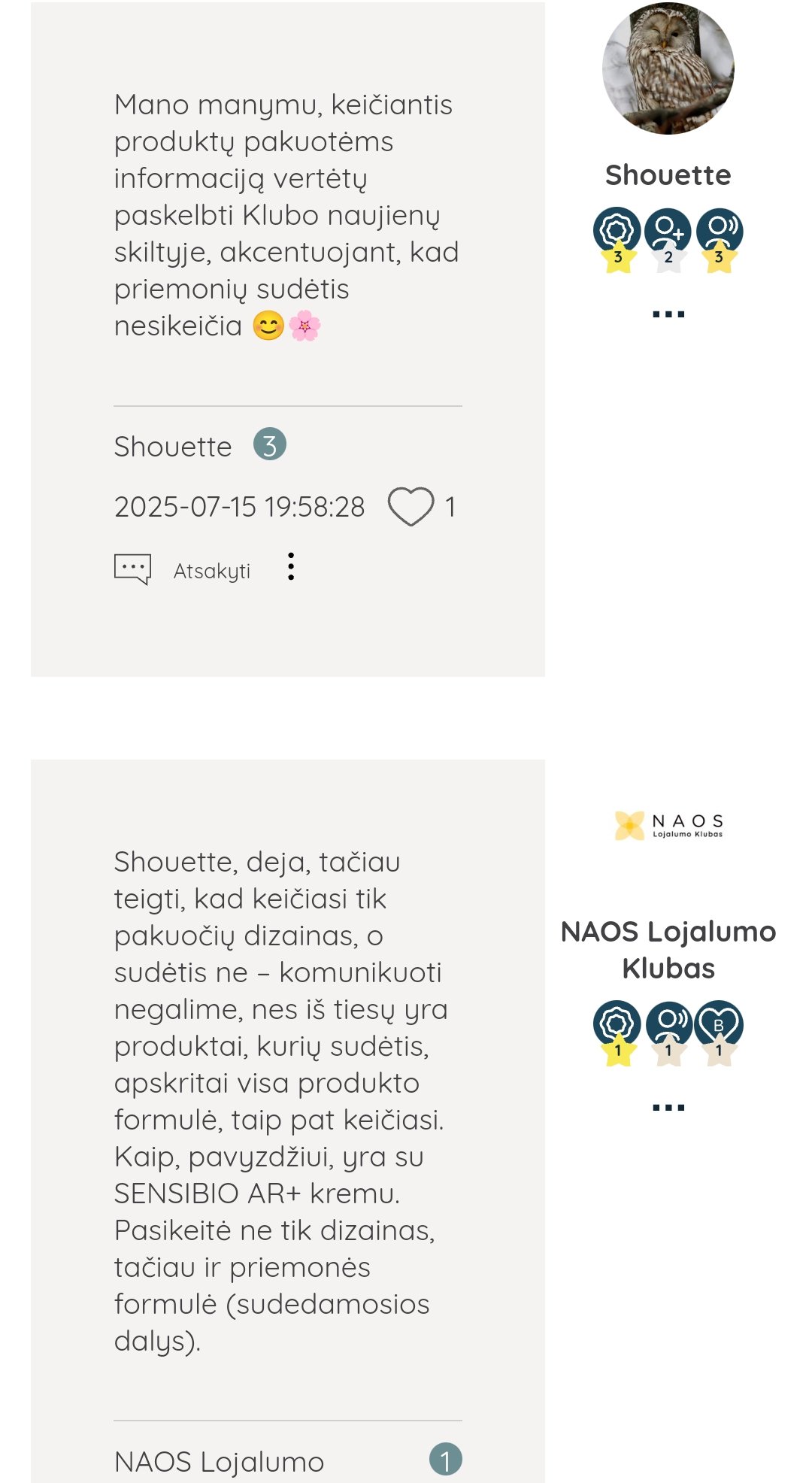Click NAOS heart B badge with star 1
The width and height of the screenshot is (812, 1483).
[x=719, y=1033]
